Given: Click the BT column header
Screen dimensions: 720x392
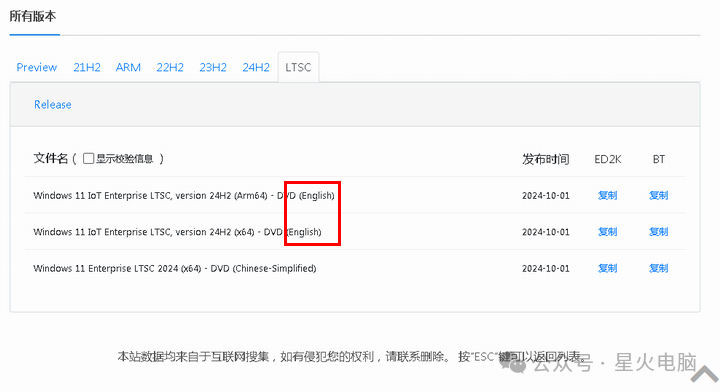Looking at the screenshot, I should [x=658, y=159].
